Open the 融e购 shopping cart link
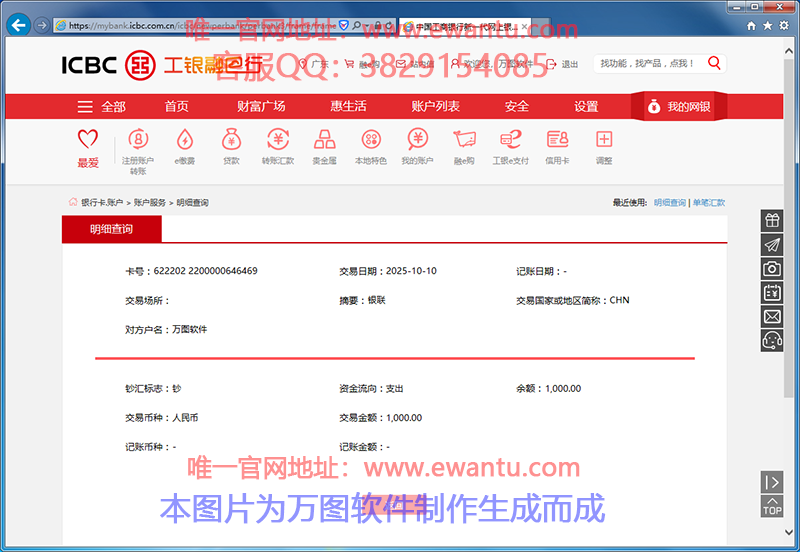The image size is (800, 552). 362,64
